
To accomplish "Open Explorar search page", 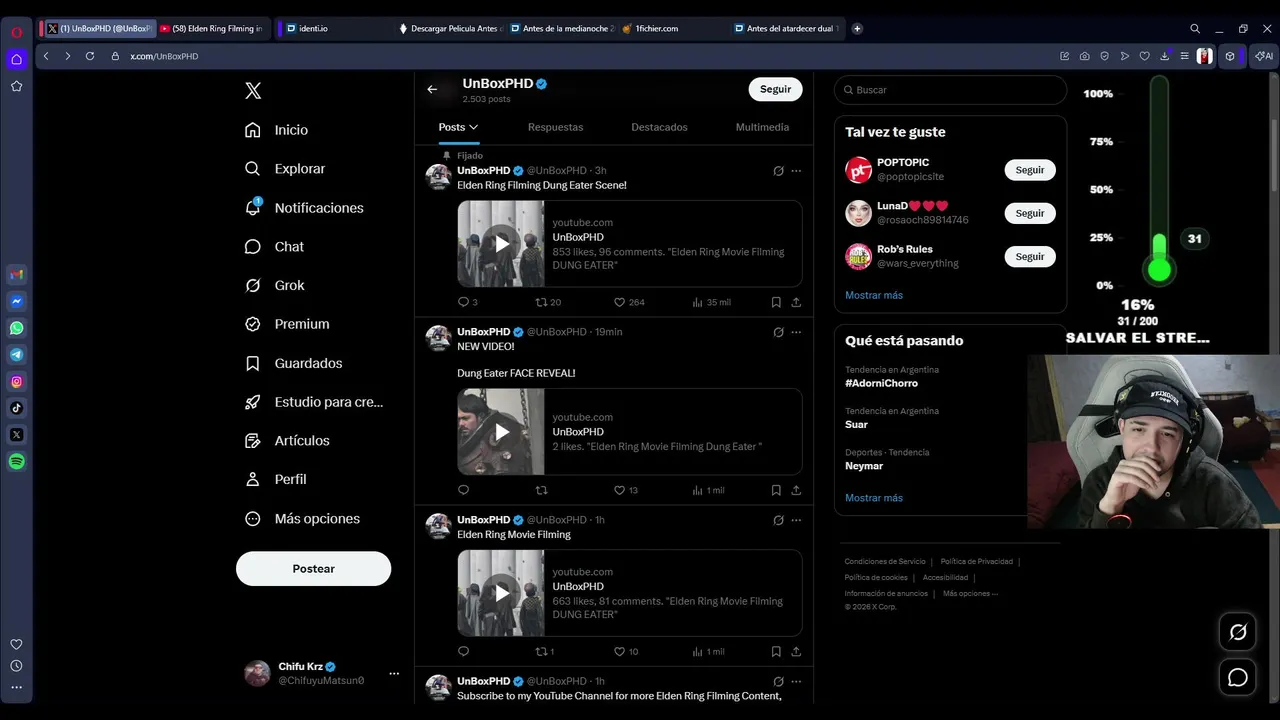I will [x=285, y=169].
